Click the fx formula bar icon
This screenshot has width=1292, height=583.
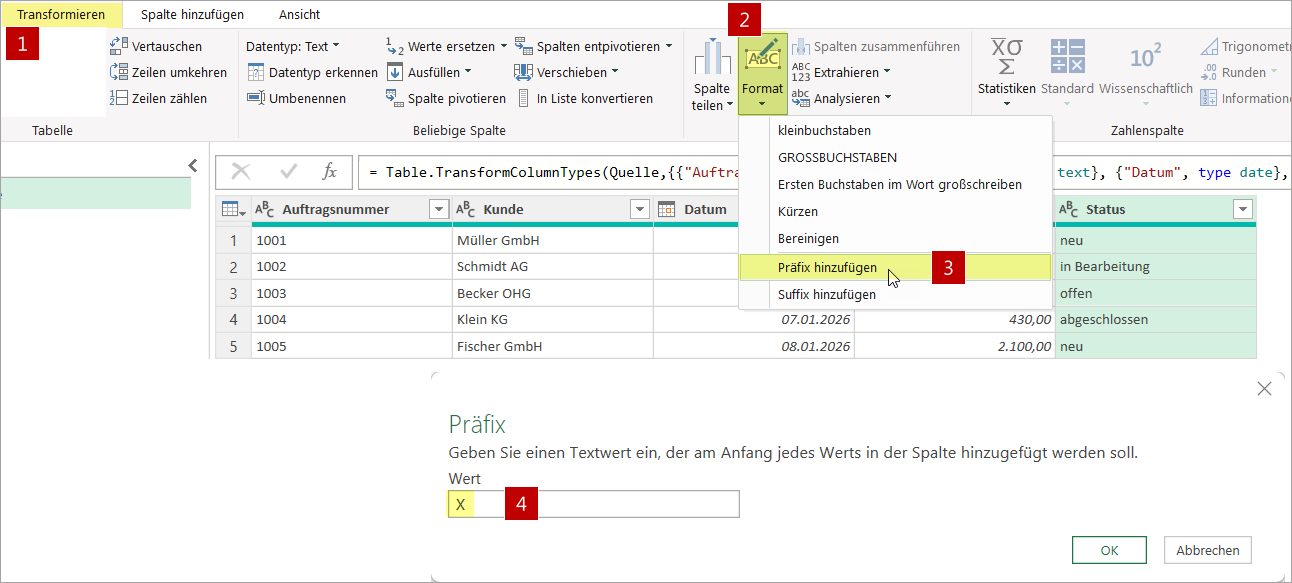coord(330,172)
